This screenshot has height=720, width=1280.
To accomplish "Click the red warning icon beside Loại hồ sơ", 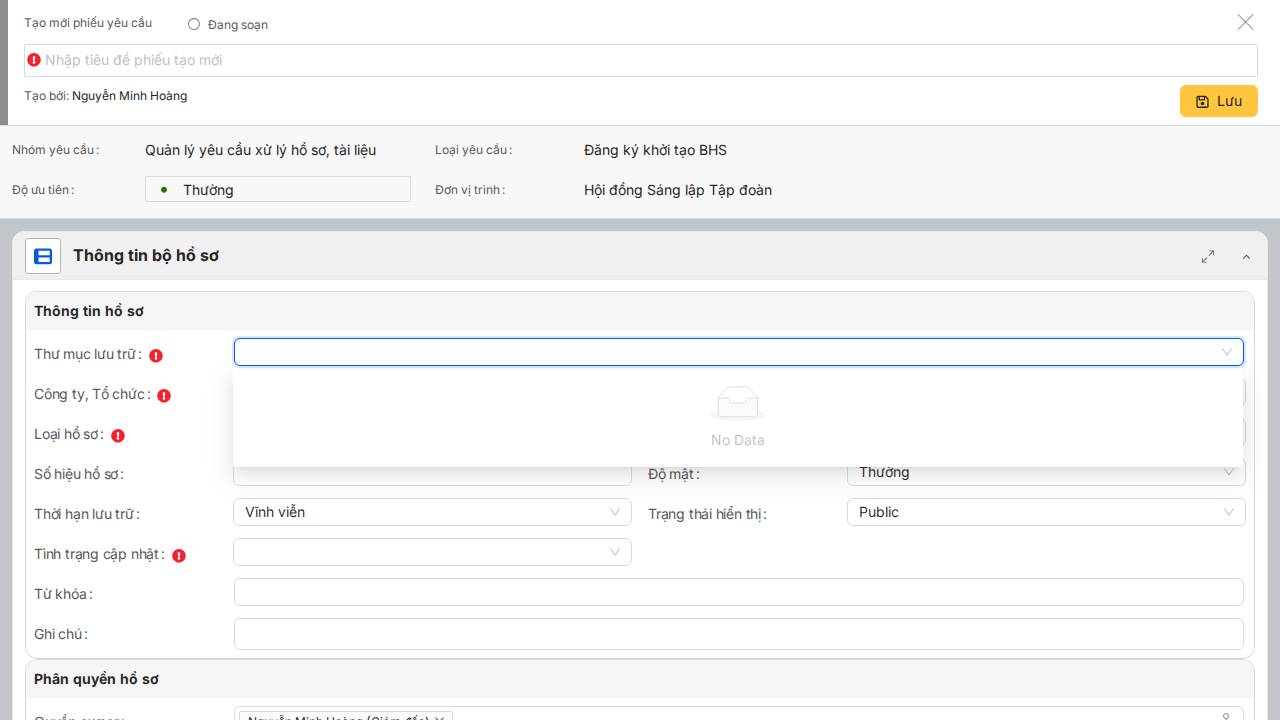I will (118, 435).
